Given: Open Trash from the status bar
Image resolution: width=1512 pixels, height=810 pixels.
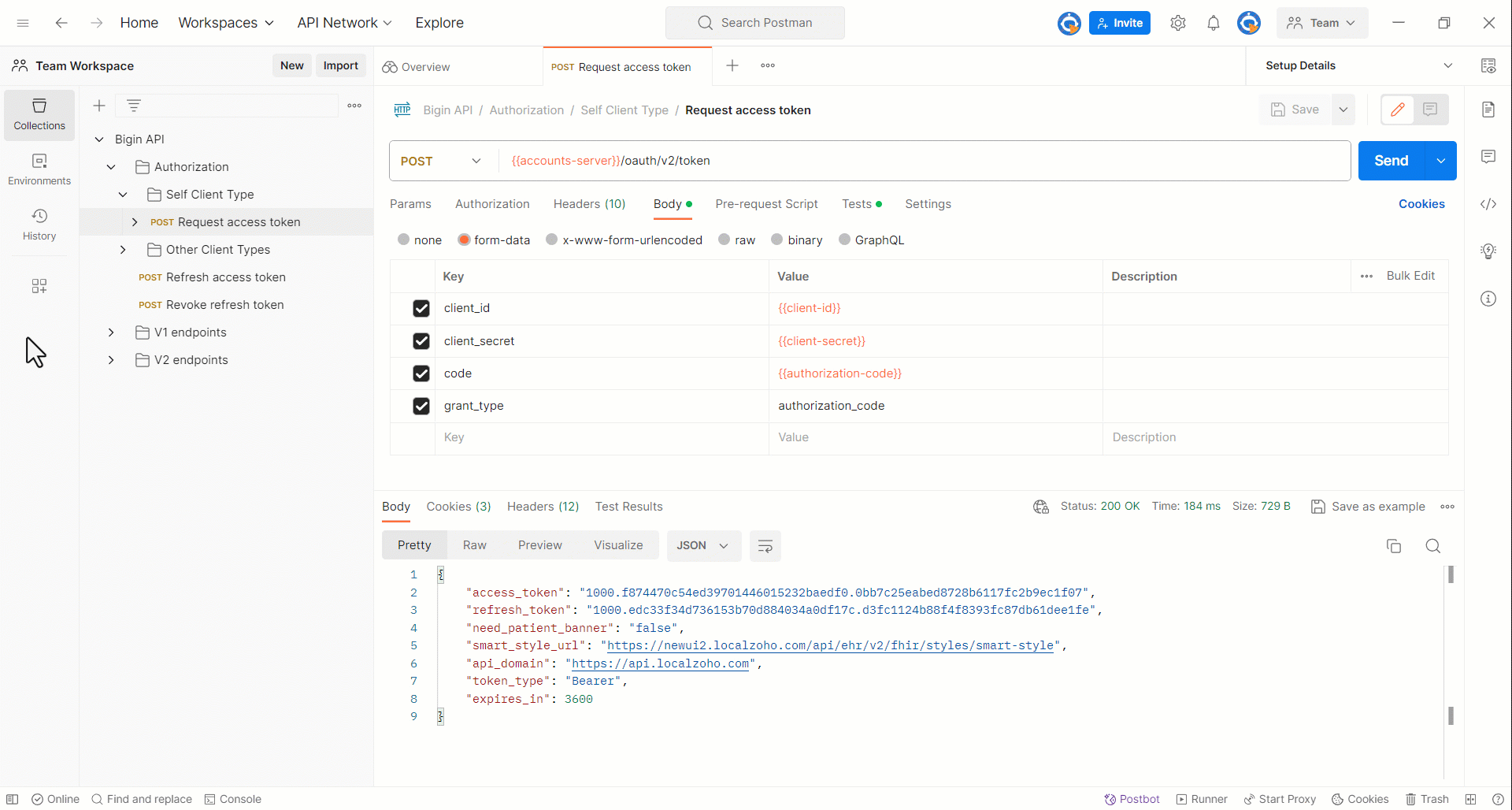Looking at the screenshot, I should coord(1428,799).
